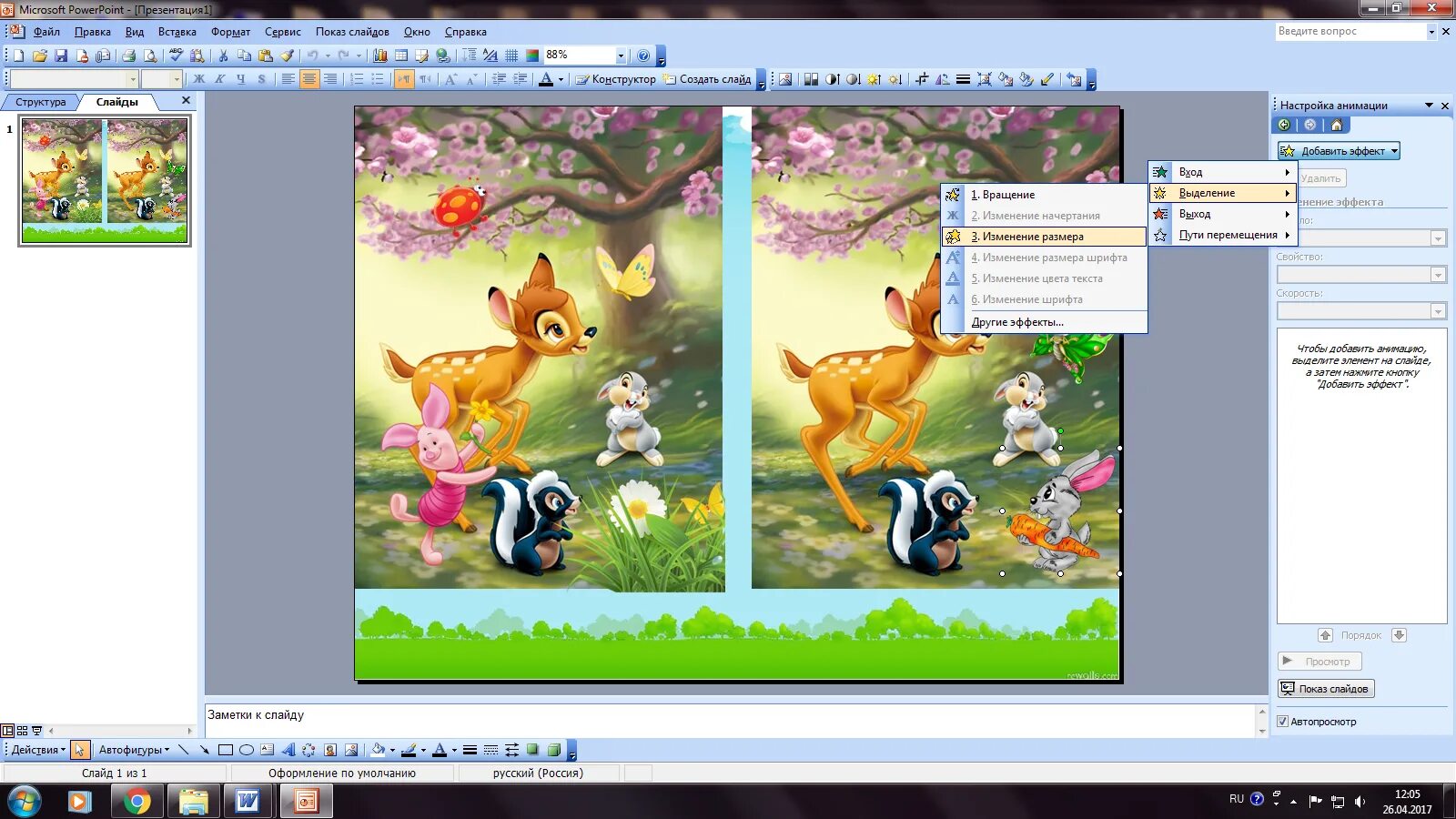Screen dimensions: 1456x819
Task: Select the Oval drawing tool
Action: 246,750
